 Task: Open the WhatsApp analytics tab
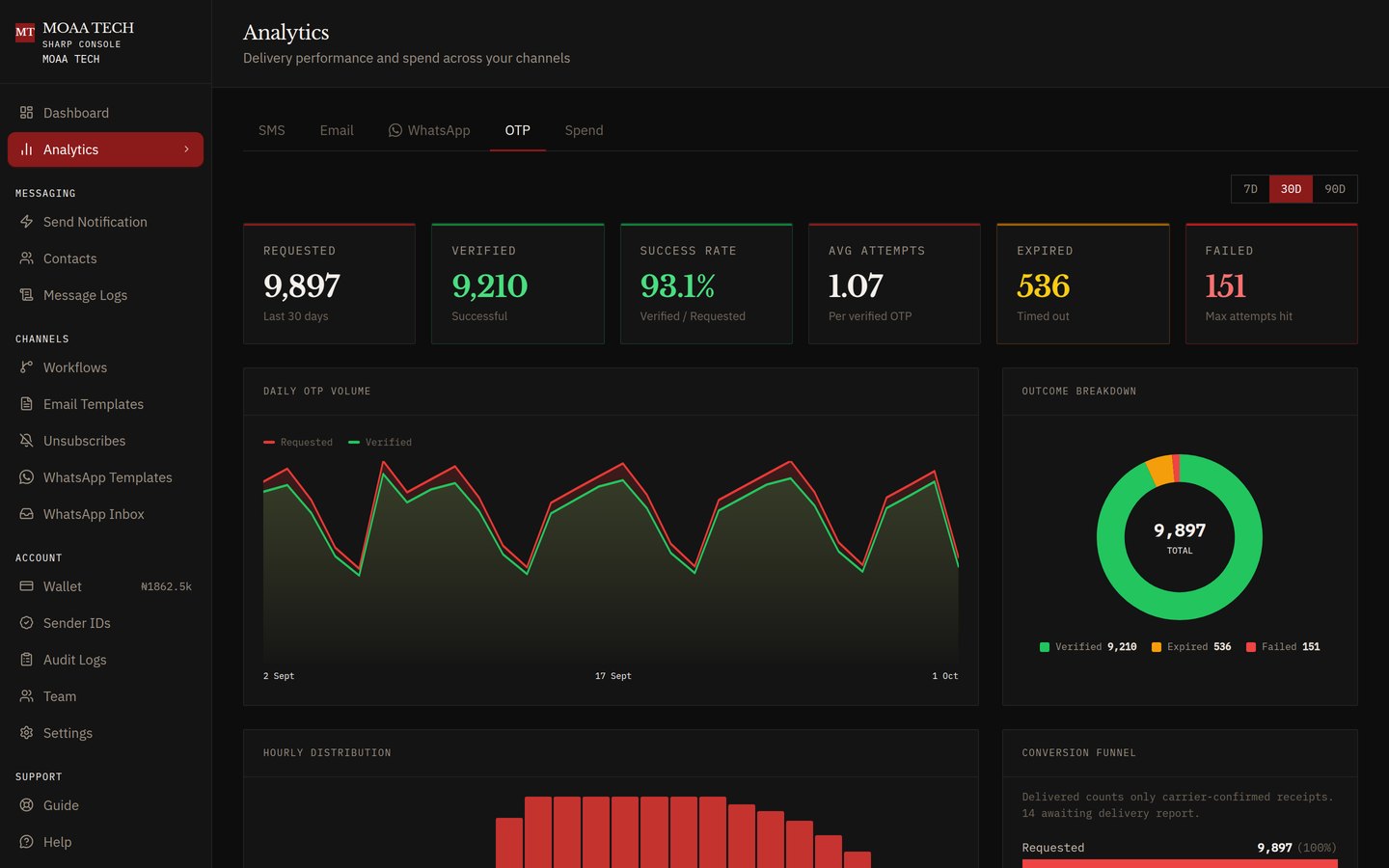[429, 130]
